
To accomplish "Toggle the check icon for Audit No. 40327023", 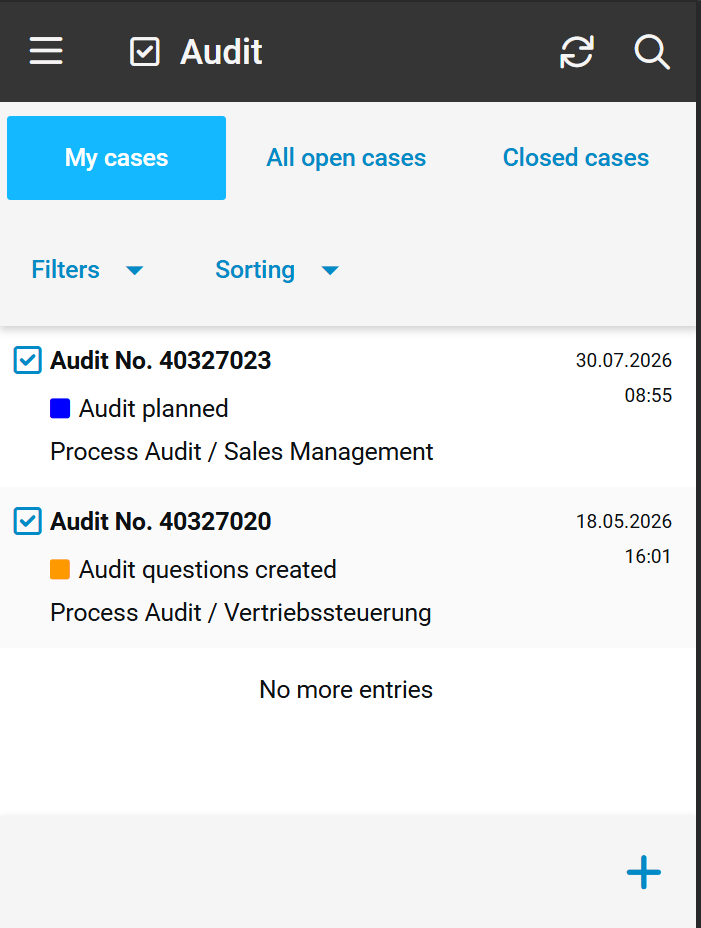I will click(28, 360).
